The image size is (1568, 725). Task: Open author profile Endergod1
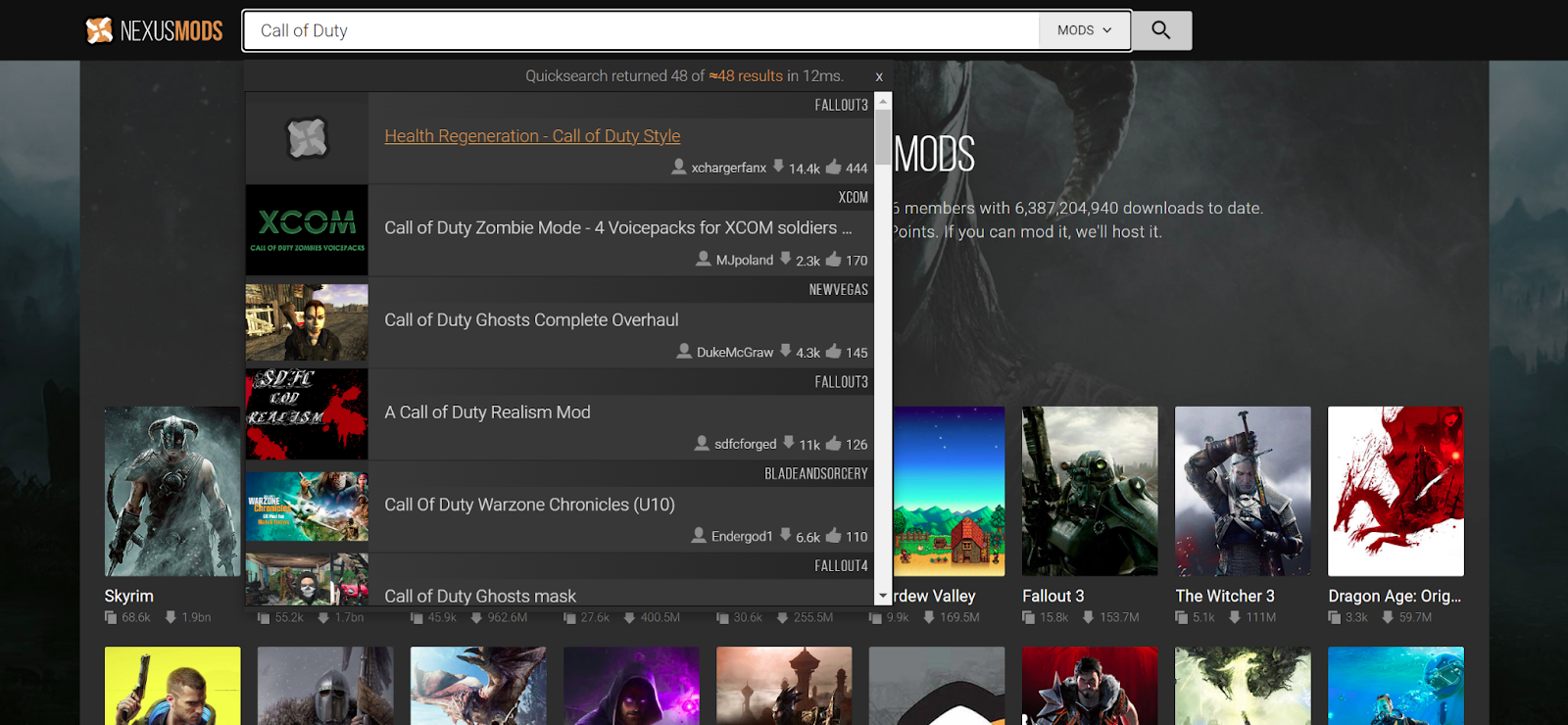[742, 536]
